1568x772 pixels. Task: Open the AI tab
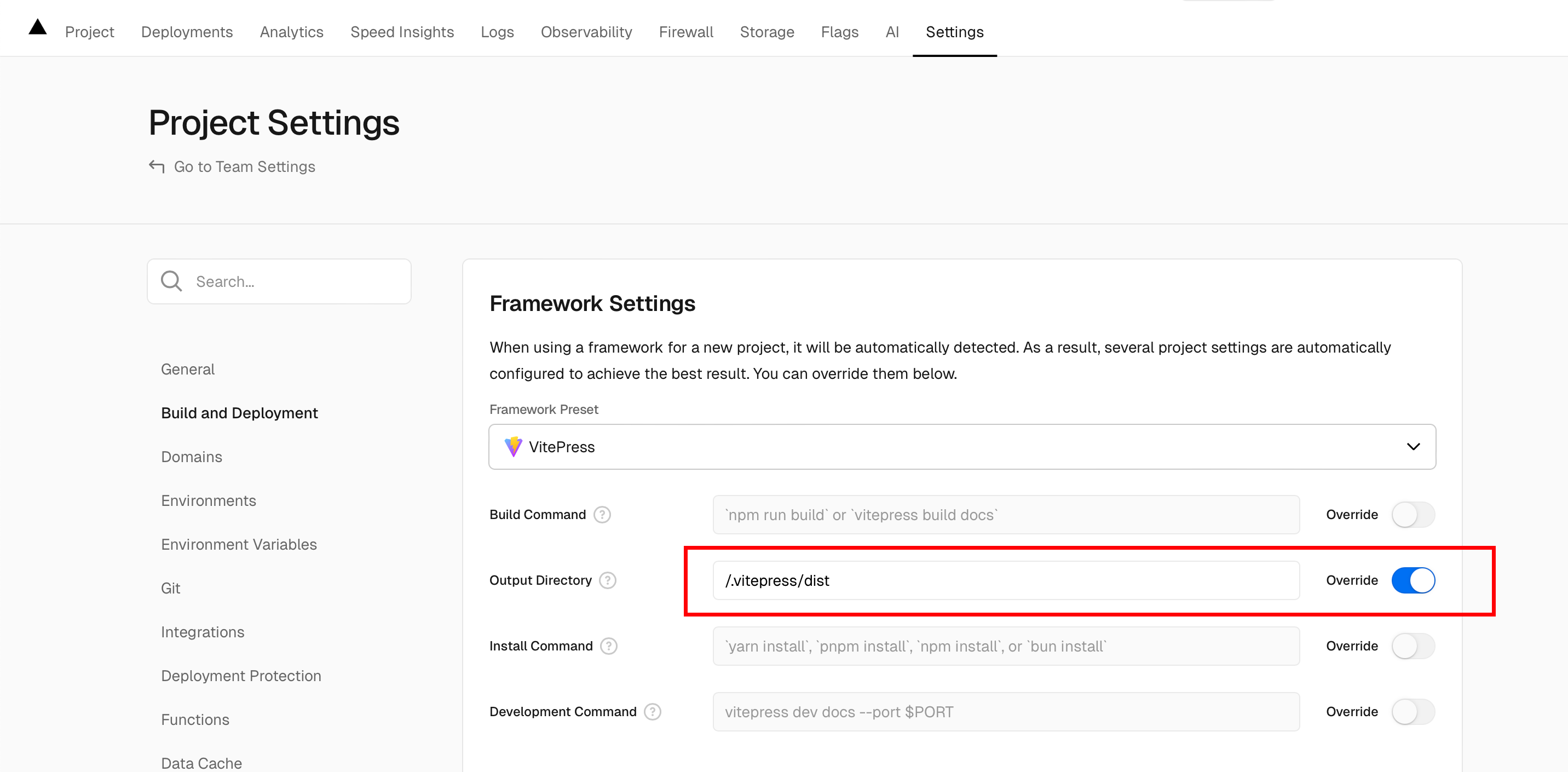[x=892, y=32]
